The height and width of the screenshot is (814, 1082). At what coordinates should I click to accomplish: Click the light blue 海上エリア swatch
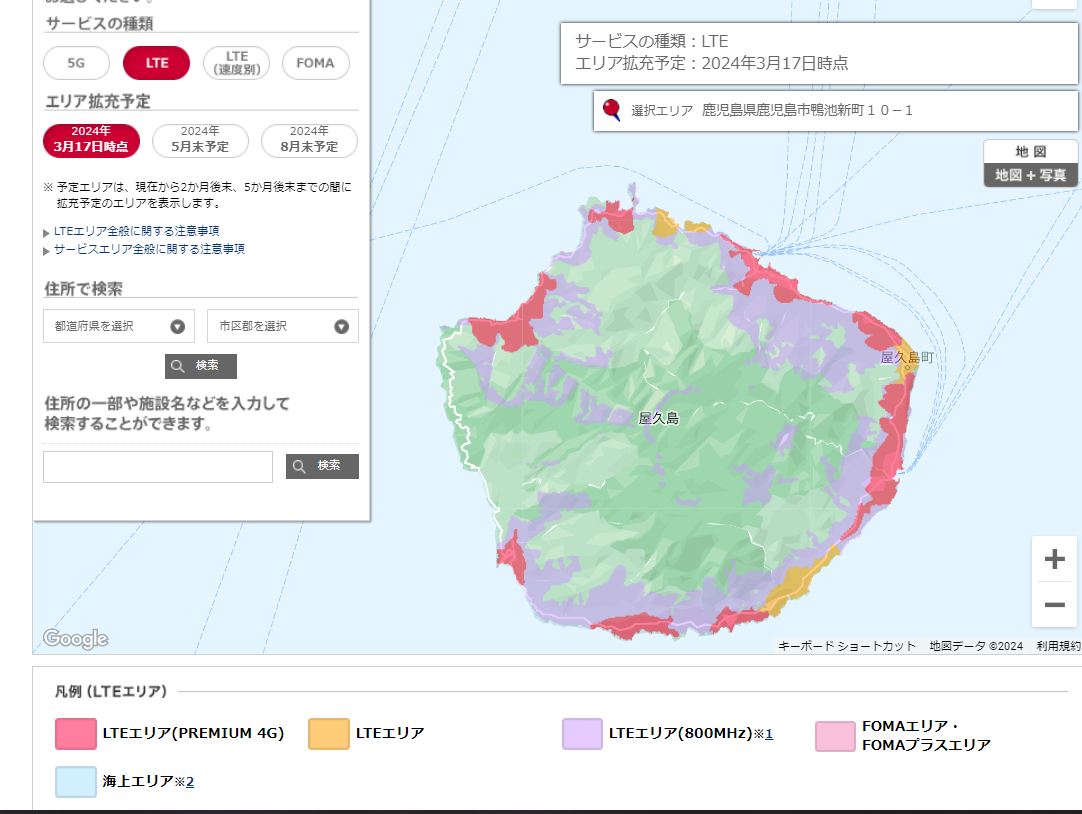coord(76,782)
